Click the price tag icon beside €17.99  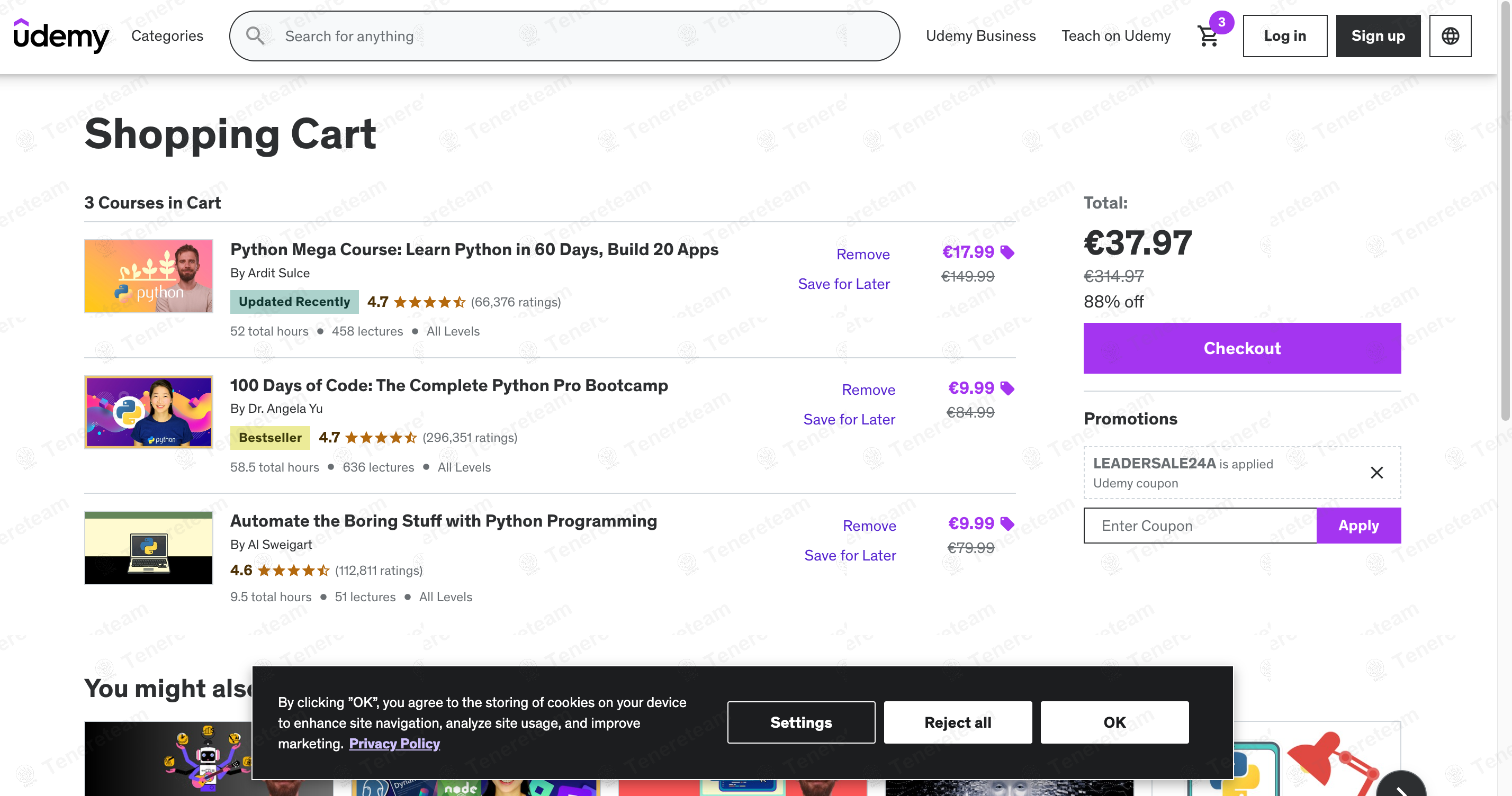(x=1008, y=251)
